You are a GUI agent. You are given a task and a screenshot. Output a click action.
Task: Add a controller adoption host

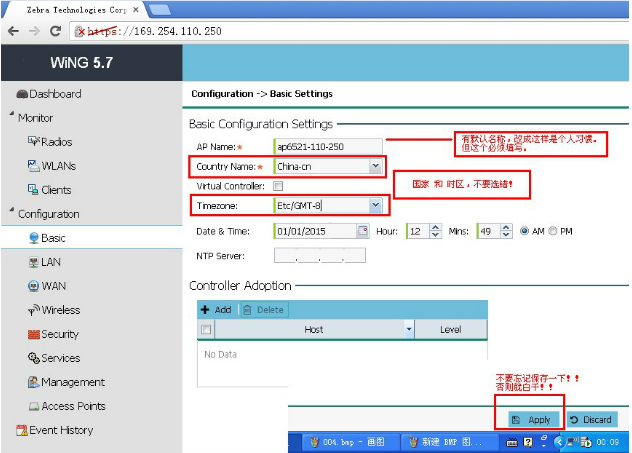coord(216,310)
